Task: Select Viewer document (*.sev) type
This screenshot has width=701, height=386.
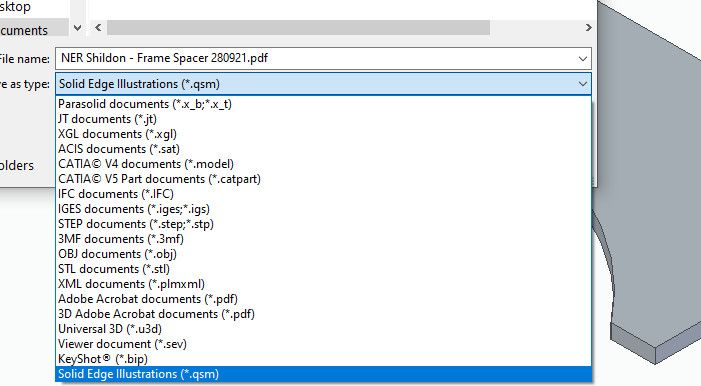Action: coord(323,344)
